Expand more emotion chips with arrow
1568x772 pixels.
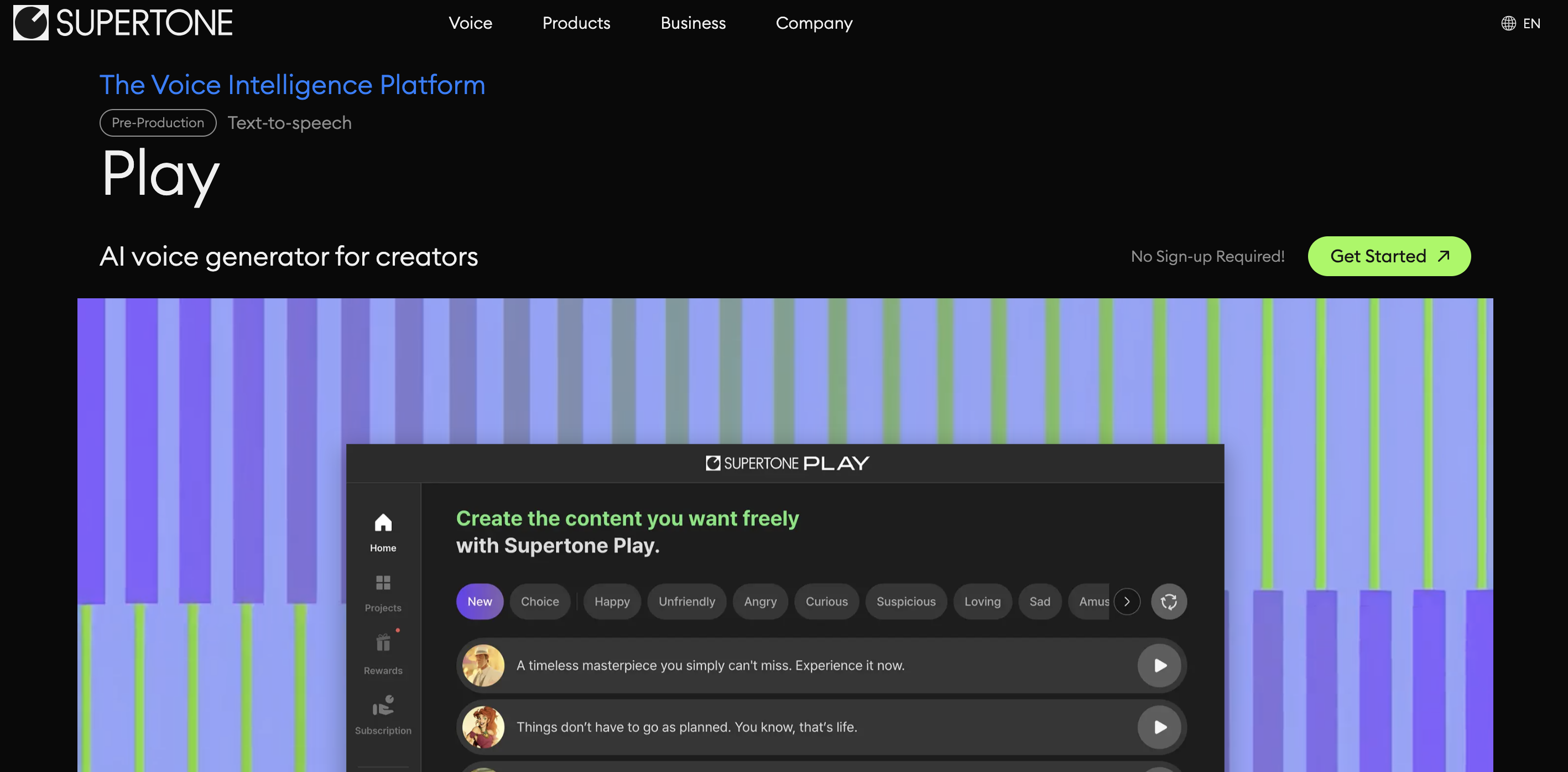point(1127,602)
